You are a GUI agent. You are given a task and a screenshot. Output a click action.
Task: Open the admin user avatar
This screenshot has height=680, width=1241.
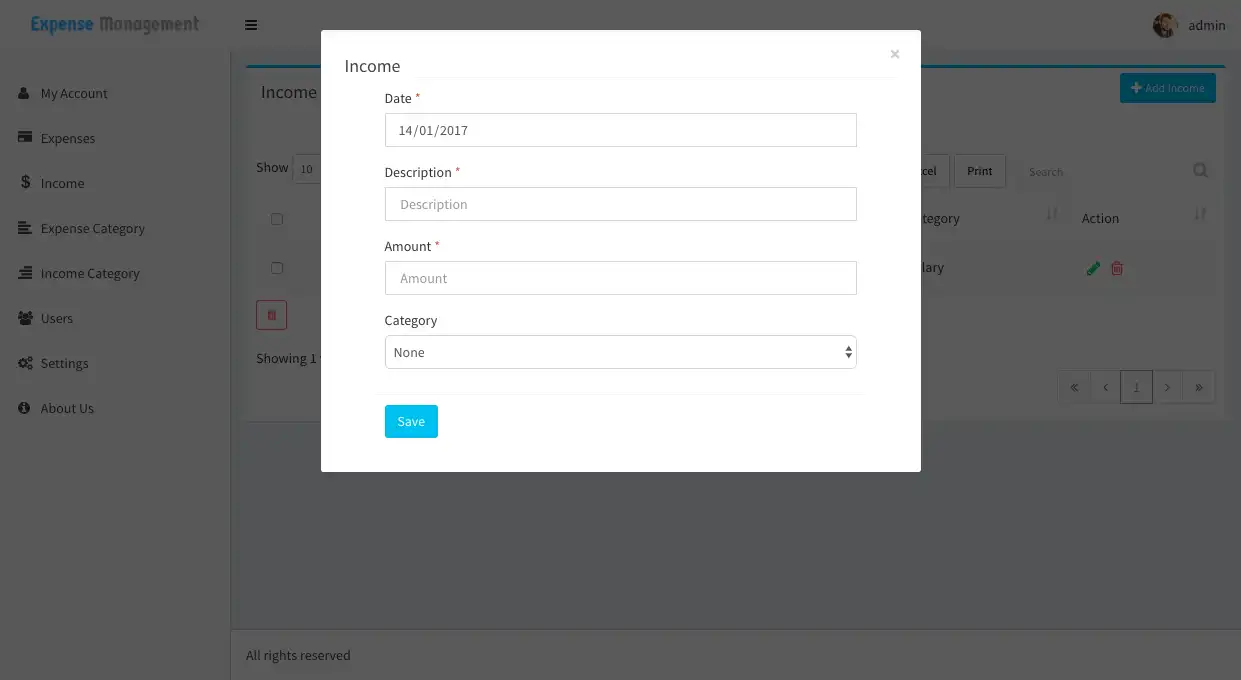pyautogui.click(x=1165, y=25)
